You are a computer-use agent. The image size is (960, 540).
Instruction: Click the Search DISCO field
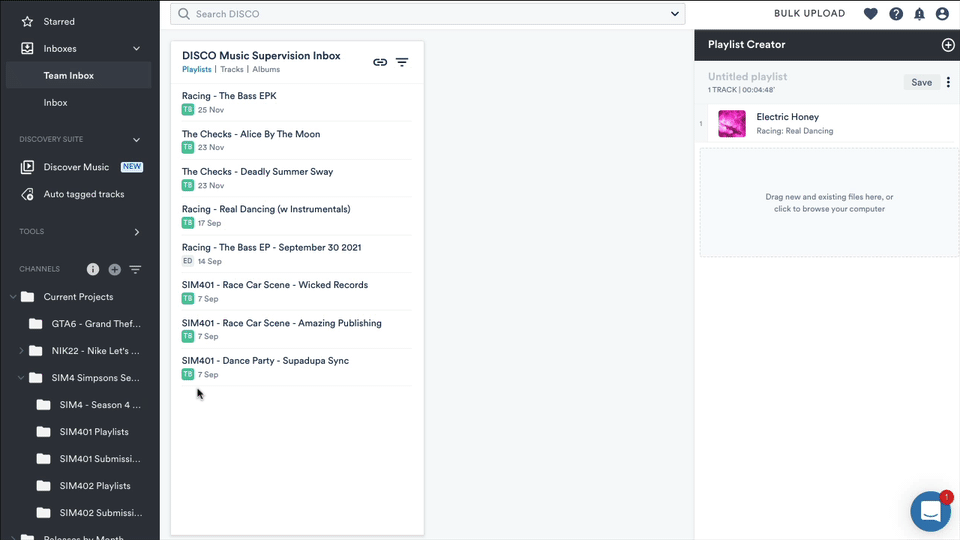pyautogui.click(x=427, y=13)
